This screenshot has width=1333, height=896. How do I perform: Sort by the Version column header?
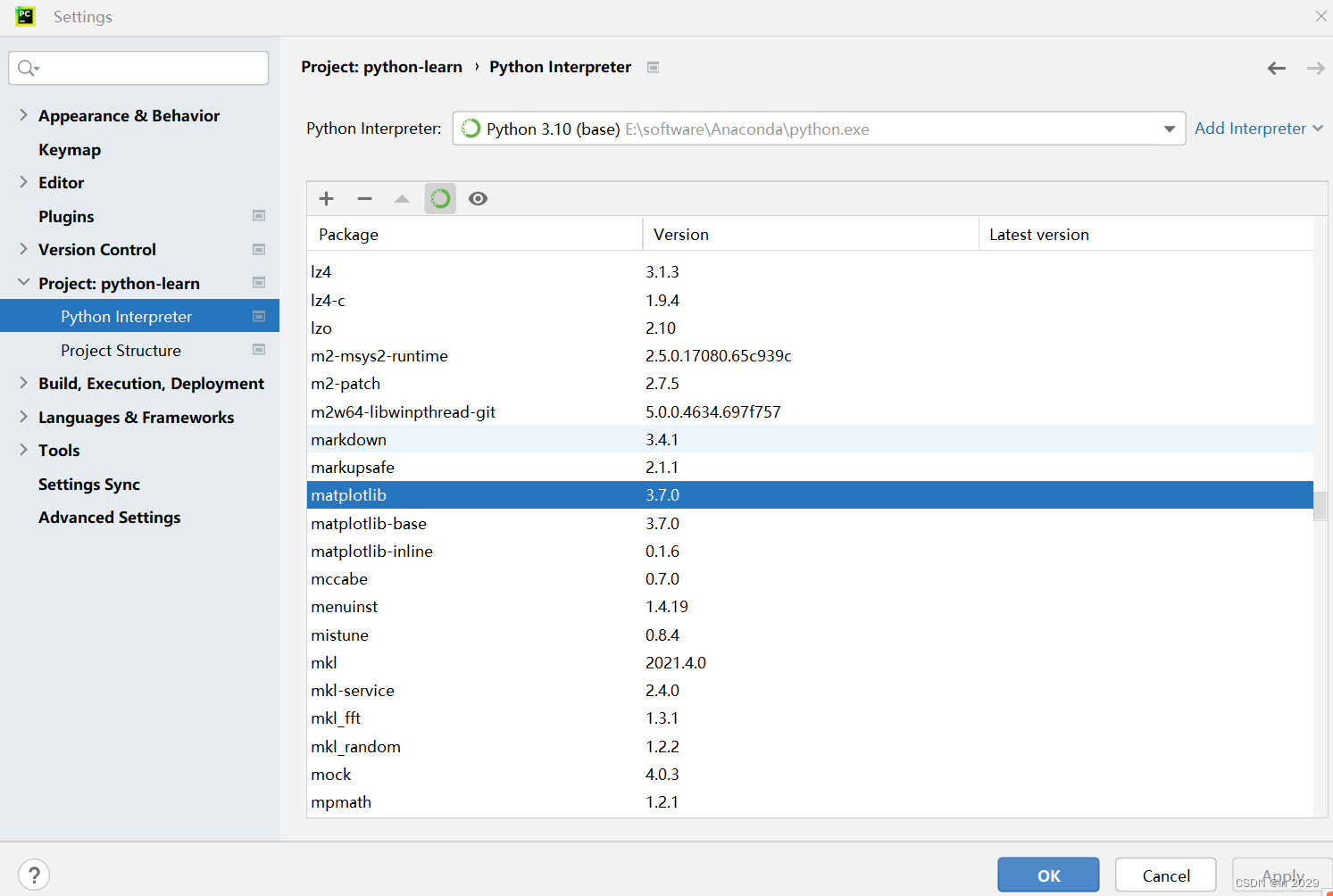[x=811, y=234]
